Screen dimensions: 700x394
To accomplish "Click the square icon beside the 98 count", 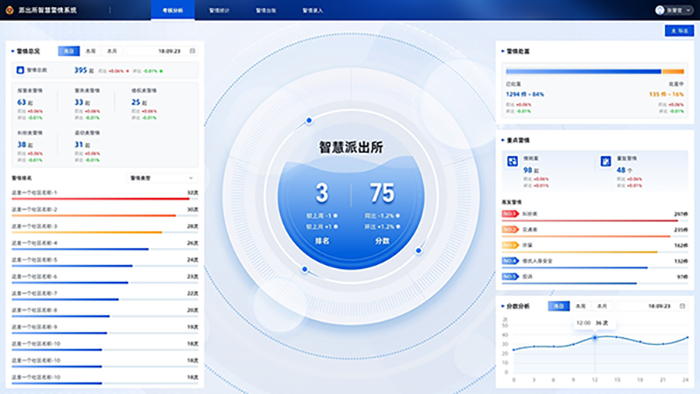I will pos(512,161).
